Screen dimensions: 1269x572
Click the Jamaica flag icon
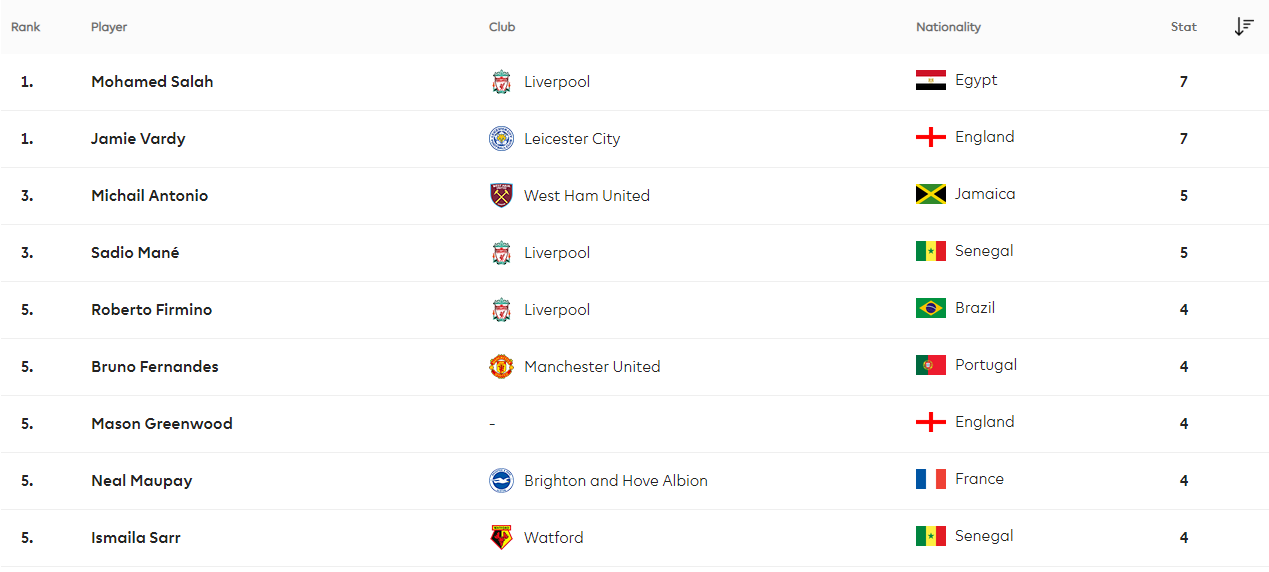click(x=931, y=195)
